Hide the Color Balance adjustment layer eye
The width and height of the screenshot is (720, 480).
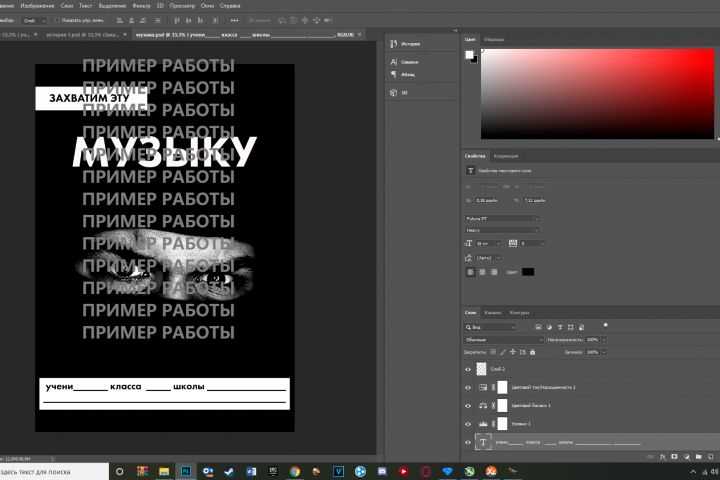[x=468, y=406]
